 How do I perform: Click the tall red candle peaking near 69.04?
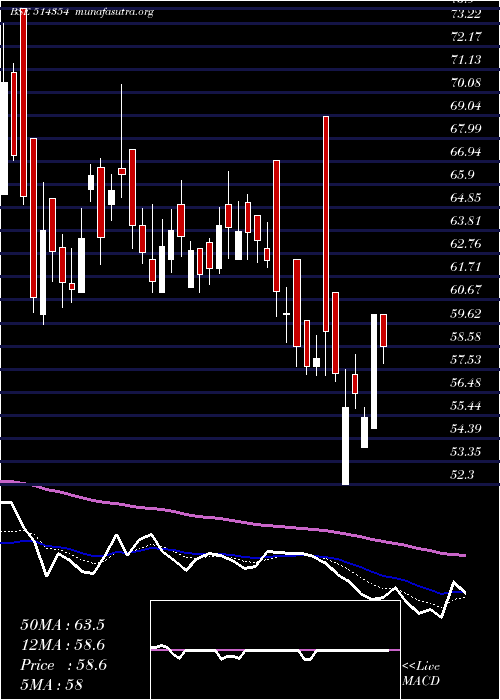(x=326, y=223)
